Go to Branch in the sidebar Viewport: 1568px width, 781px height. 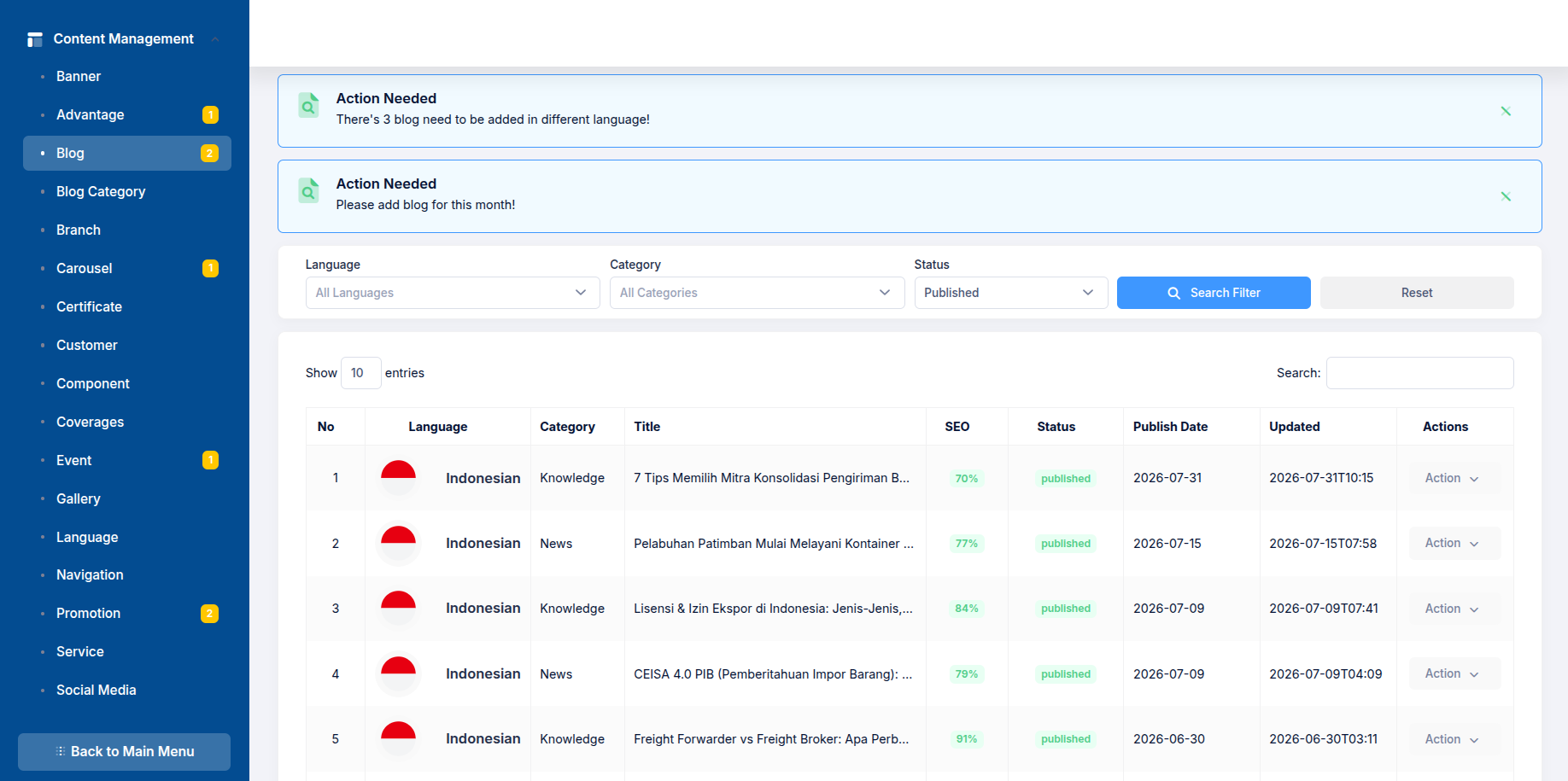[79, 230]
